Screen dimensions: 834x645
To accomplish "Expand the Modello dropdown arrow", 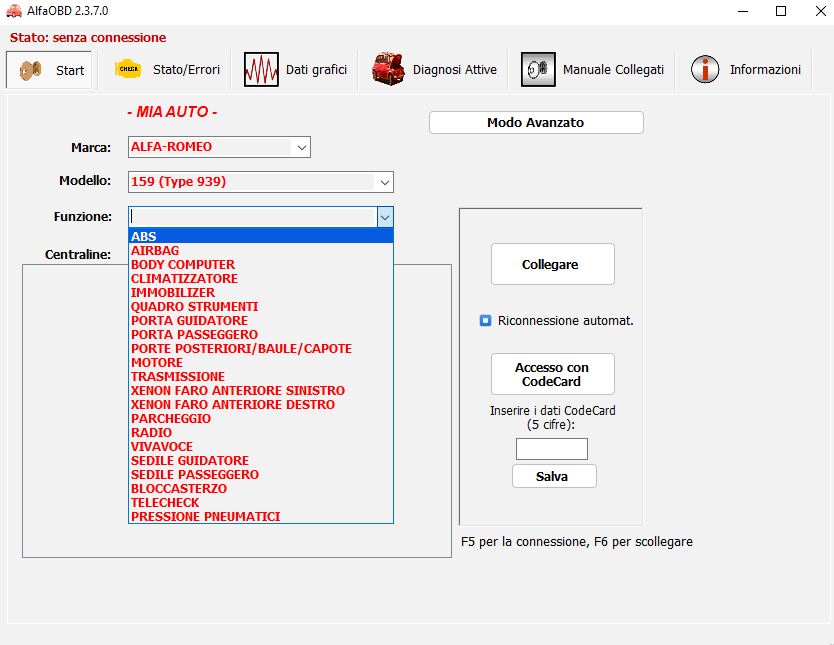I will coord(385,182).
